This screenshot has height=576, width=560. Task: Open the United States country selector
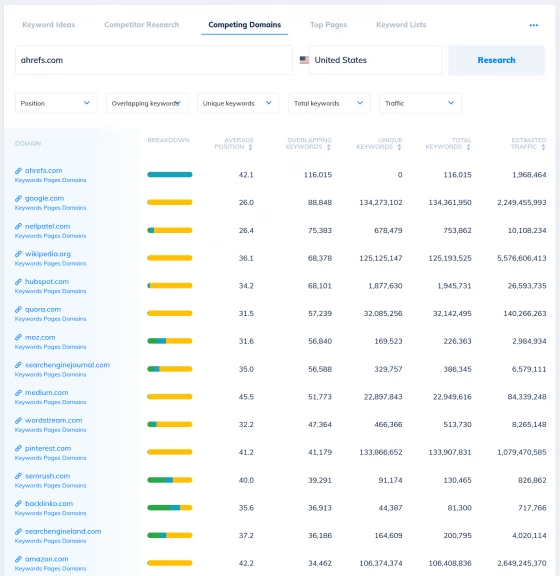[375, 60]
